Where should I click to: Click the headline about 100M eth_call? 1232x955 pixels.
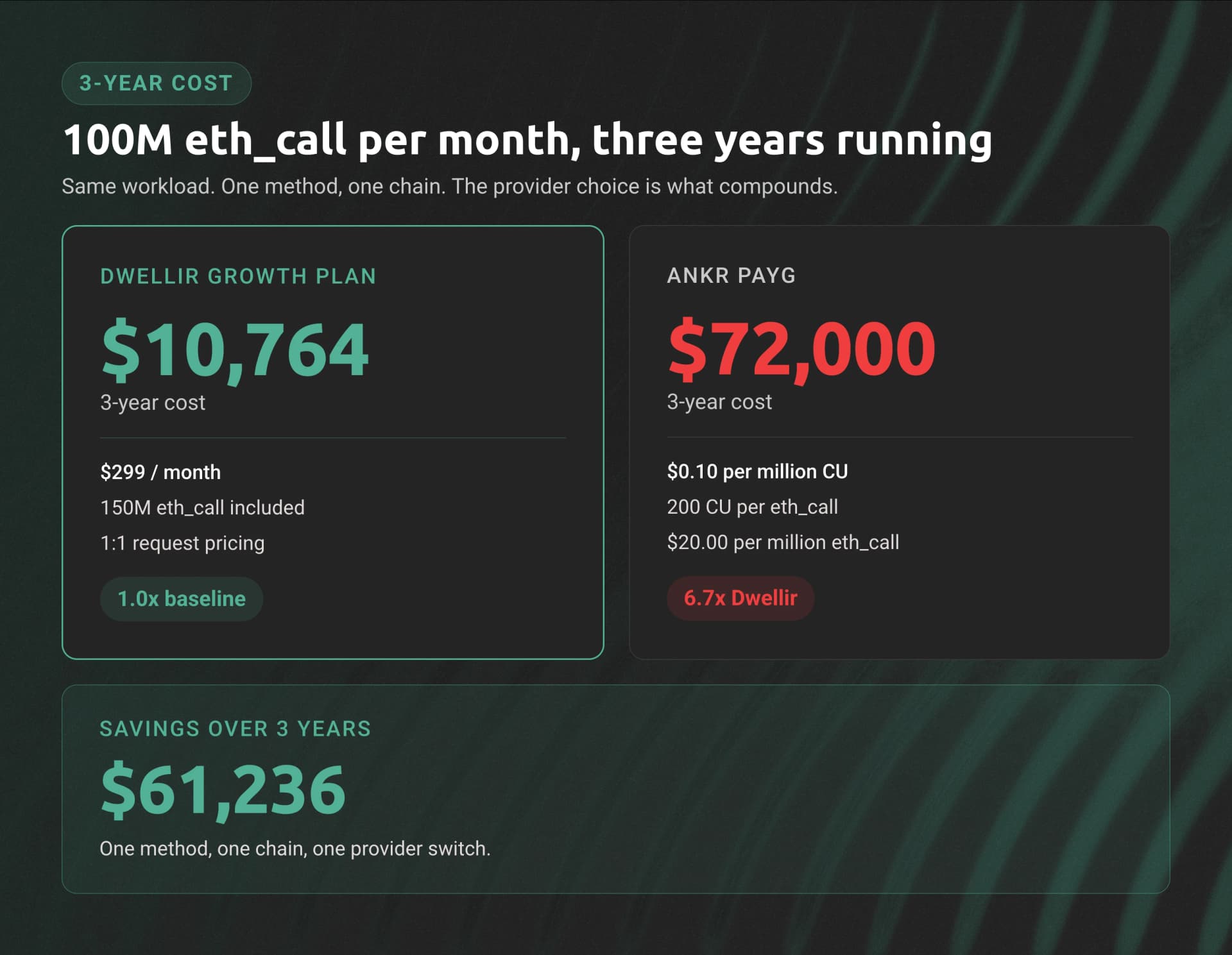pyautogui.click(x=527, y=140)
